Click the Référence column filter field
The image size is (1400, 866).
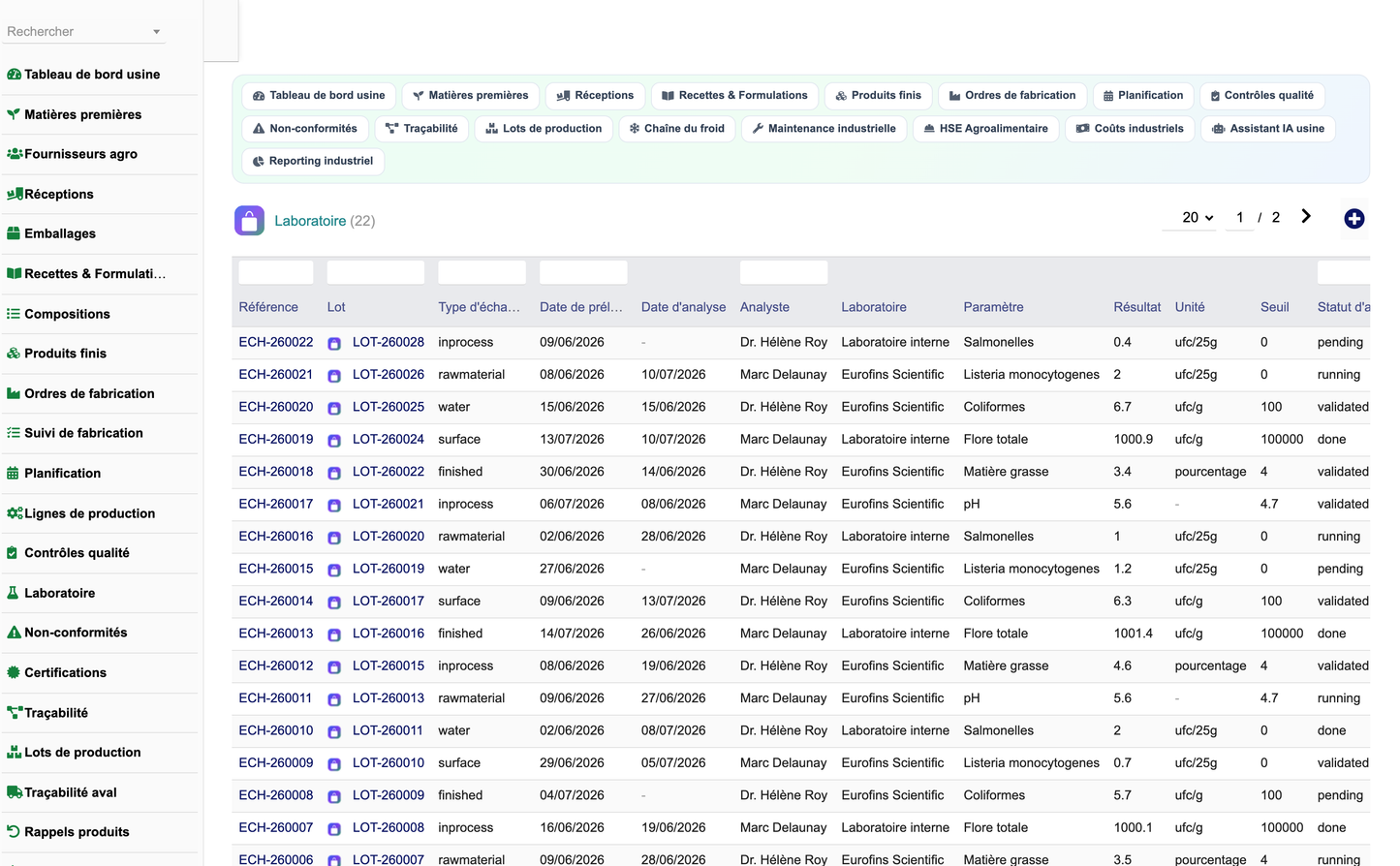click(276, 272)
